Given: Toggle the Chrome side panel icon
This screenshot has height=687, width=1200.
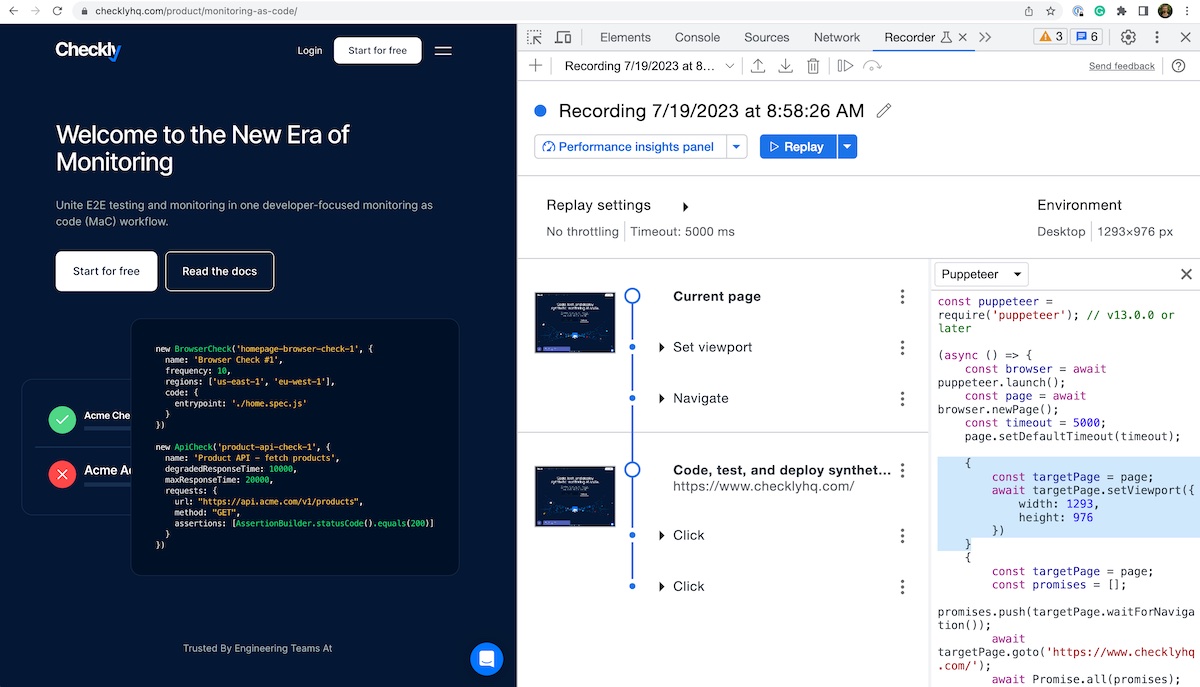Looking at the screenshot, I should (x=1143, y=11).
